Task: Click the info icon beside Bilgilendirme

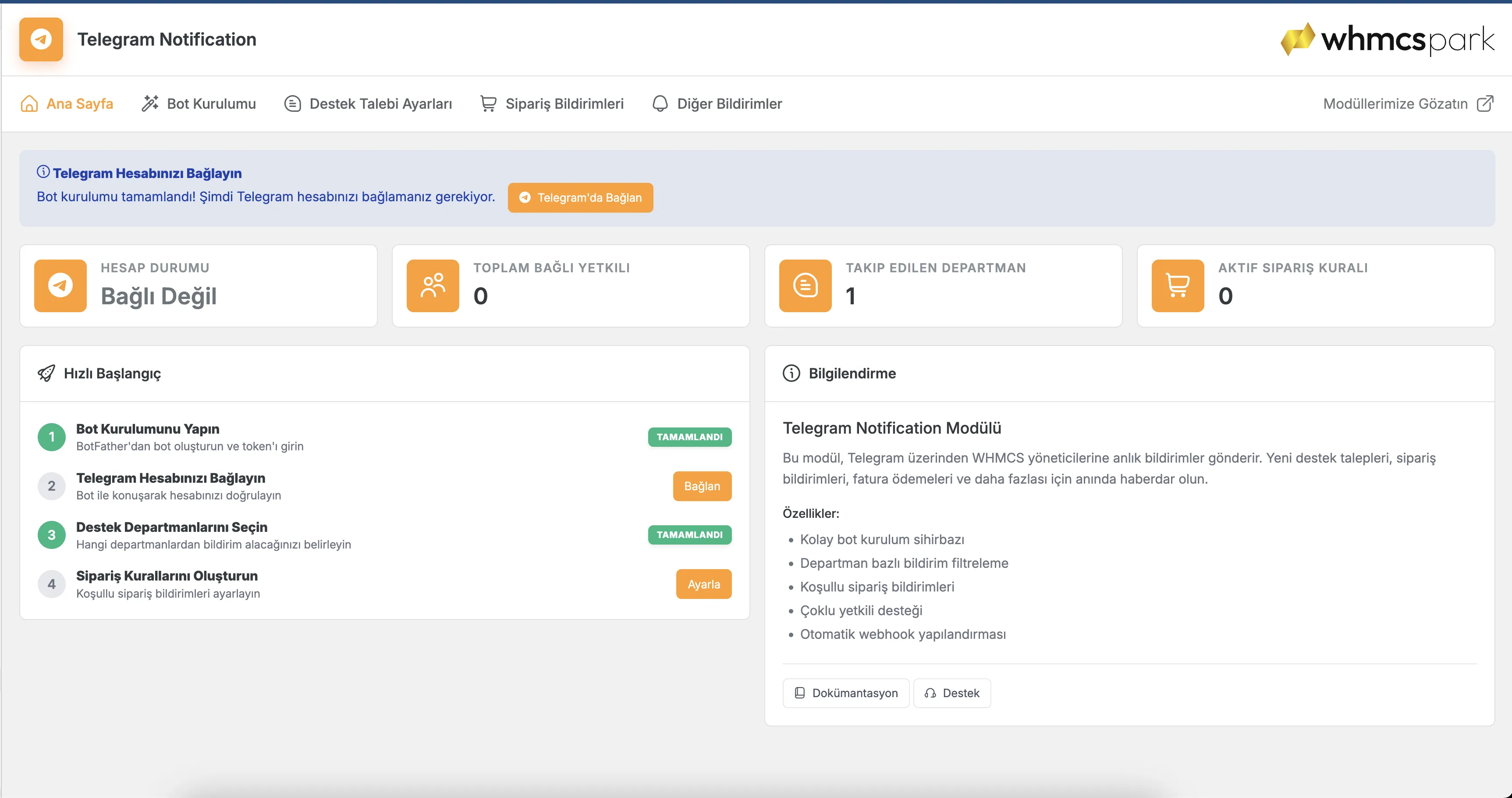Action: tap(791, 374)
